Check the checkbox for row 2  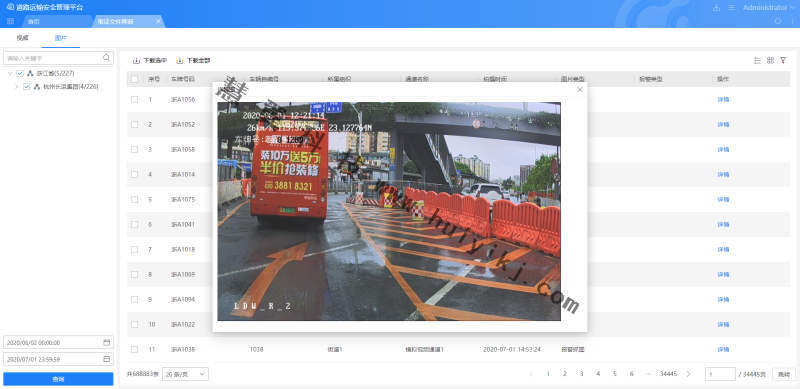pyautogui.click(x=134, y=125)
